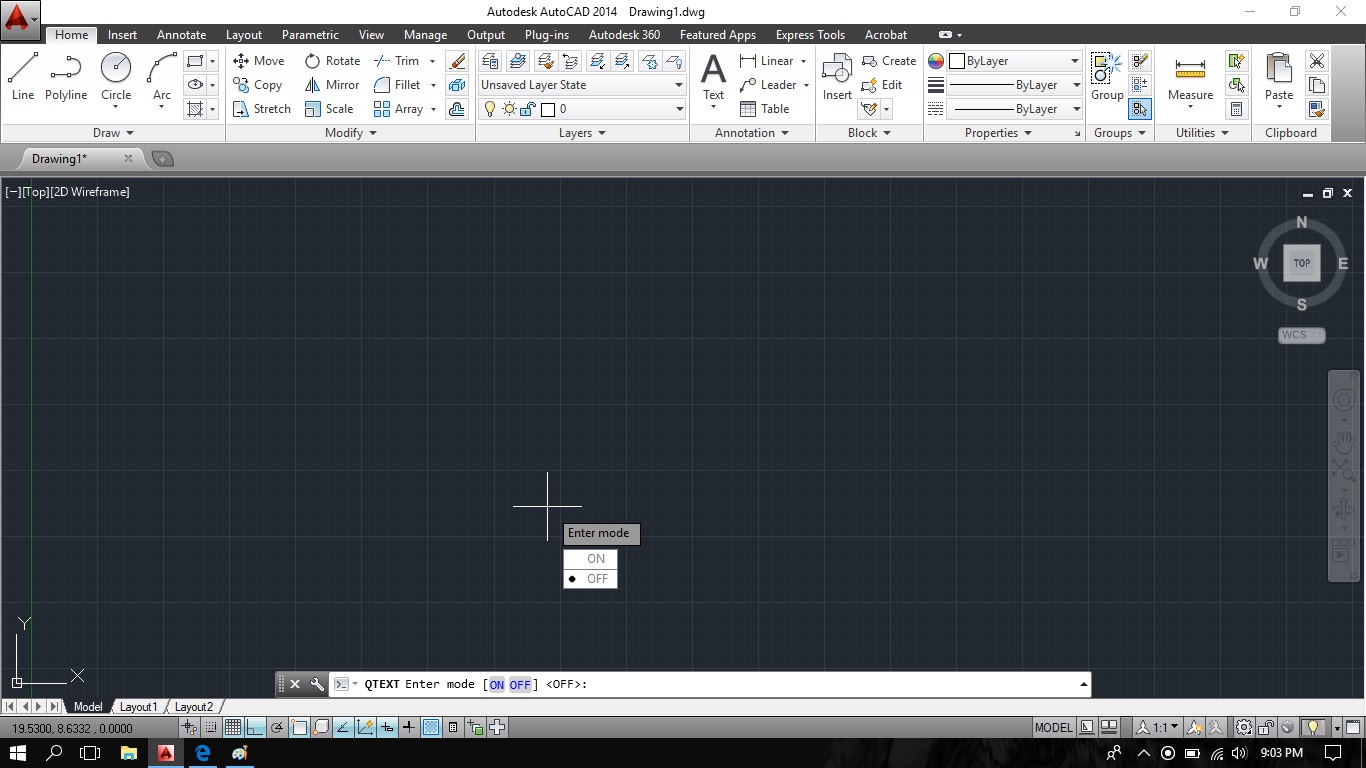
Task: Open the lineweight ByLayer dropdown
Action: coord(1014,85)
